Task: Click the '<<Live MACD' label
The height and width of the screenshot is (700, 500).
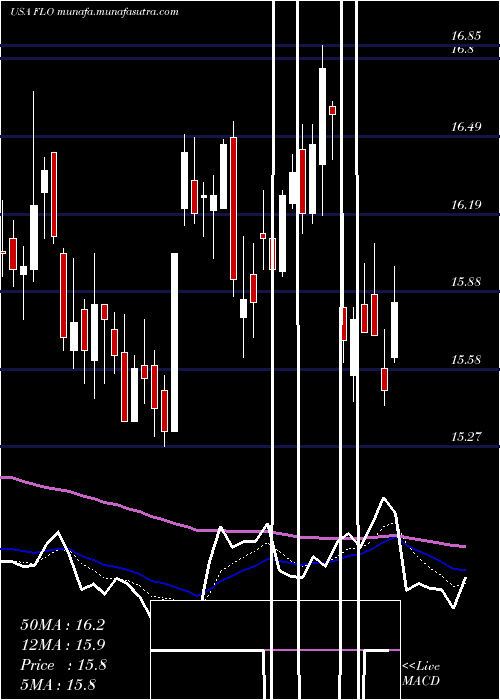Action: 421,673
